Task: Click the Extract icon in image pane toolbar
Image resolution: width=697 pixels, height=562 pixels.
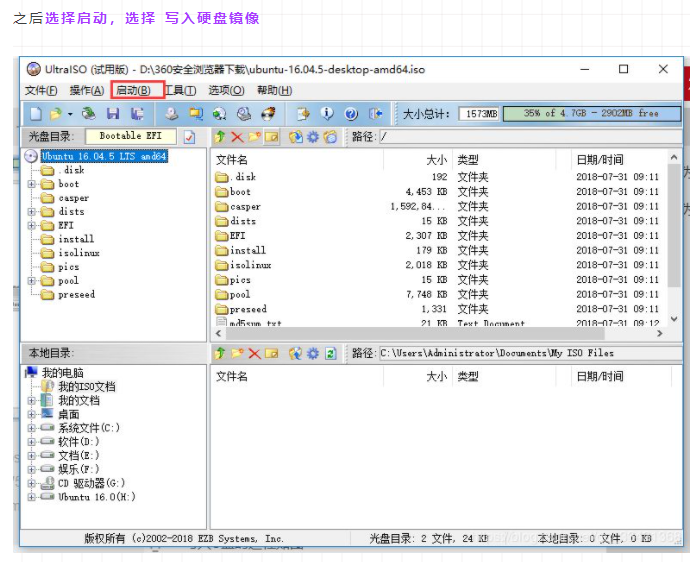Action: coord(296,136)
